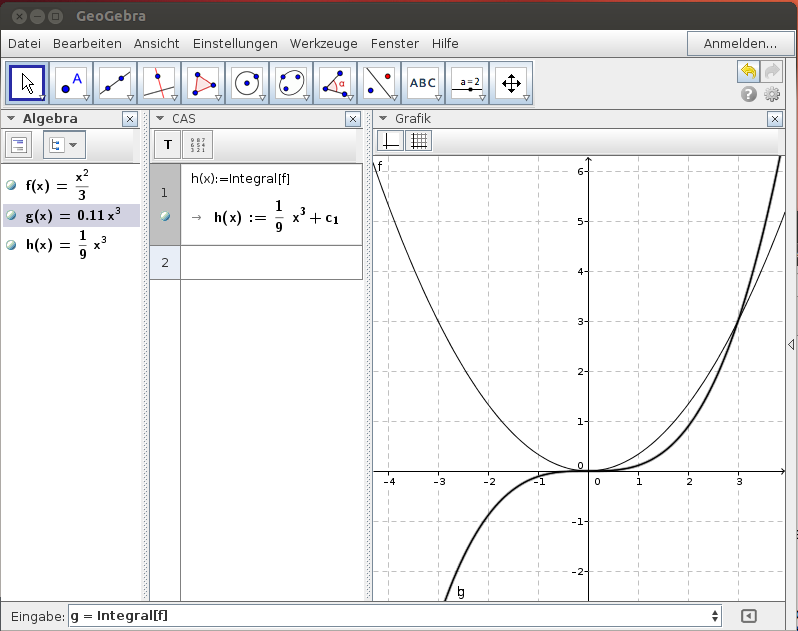
Task: Open the Bearbeiten menu
Action: coord(87,44)
